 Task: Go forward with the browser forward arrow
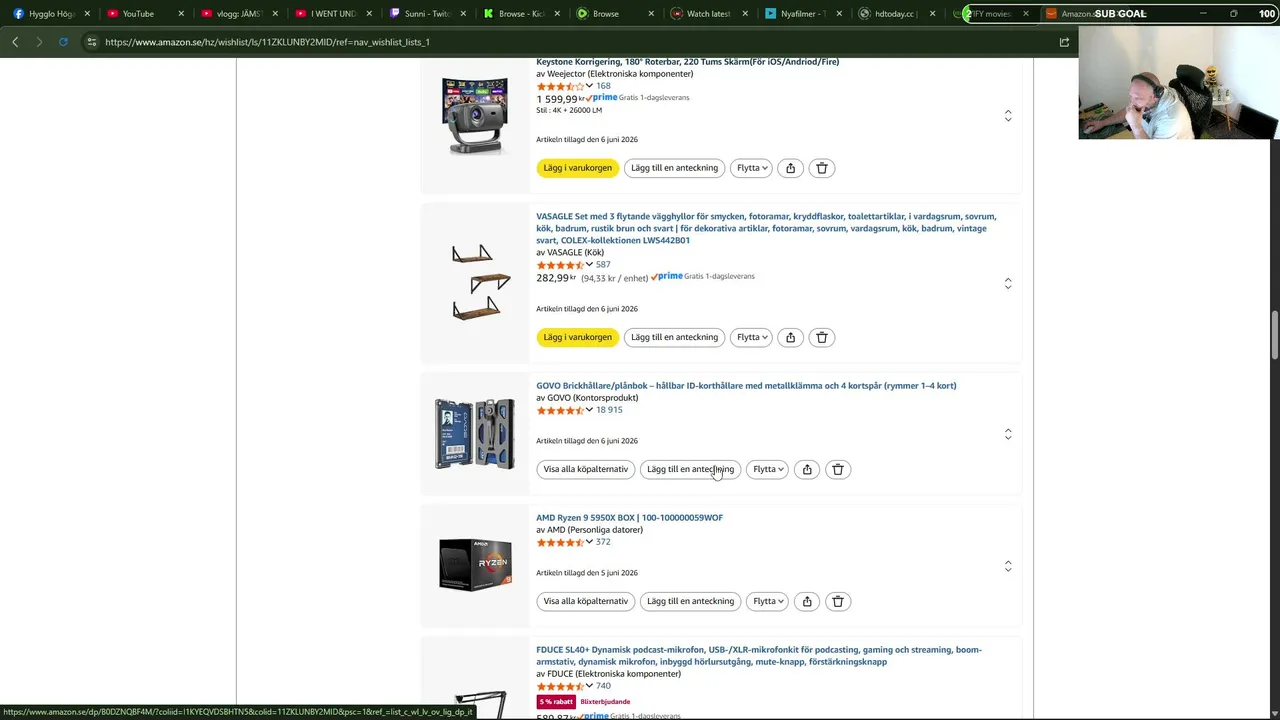point(39,42)
